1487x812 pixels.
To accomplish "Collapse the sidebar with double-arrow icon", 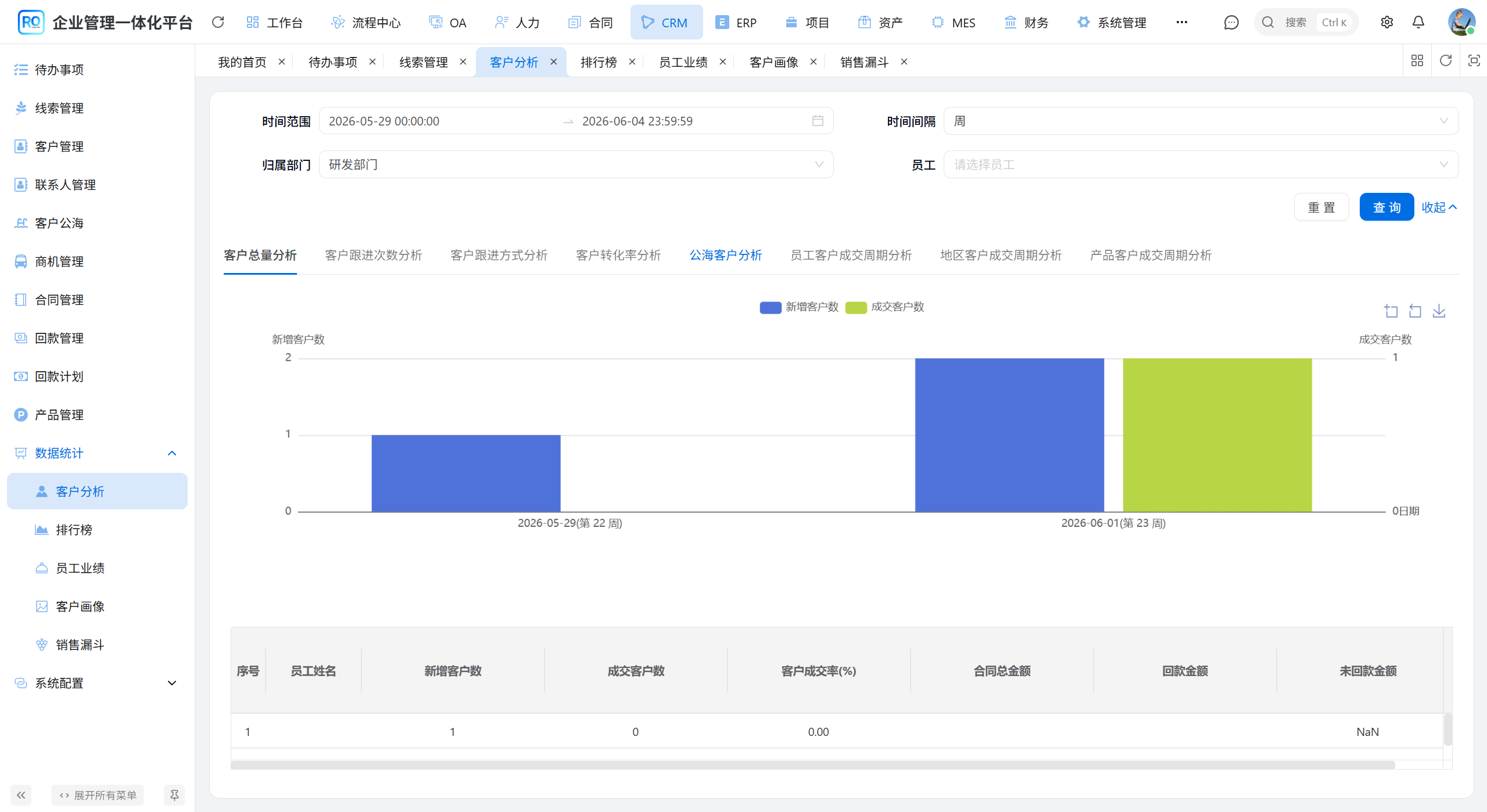I will (21, 795).
